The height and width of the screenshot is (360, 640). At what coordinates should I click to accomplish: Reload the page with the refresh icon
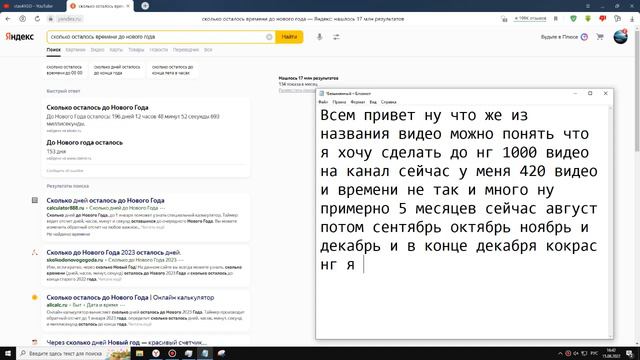coord(37,19)
